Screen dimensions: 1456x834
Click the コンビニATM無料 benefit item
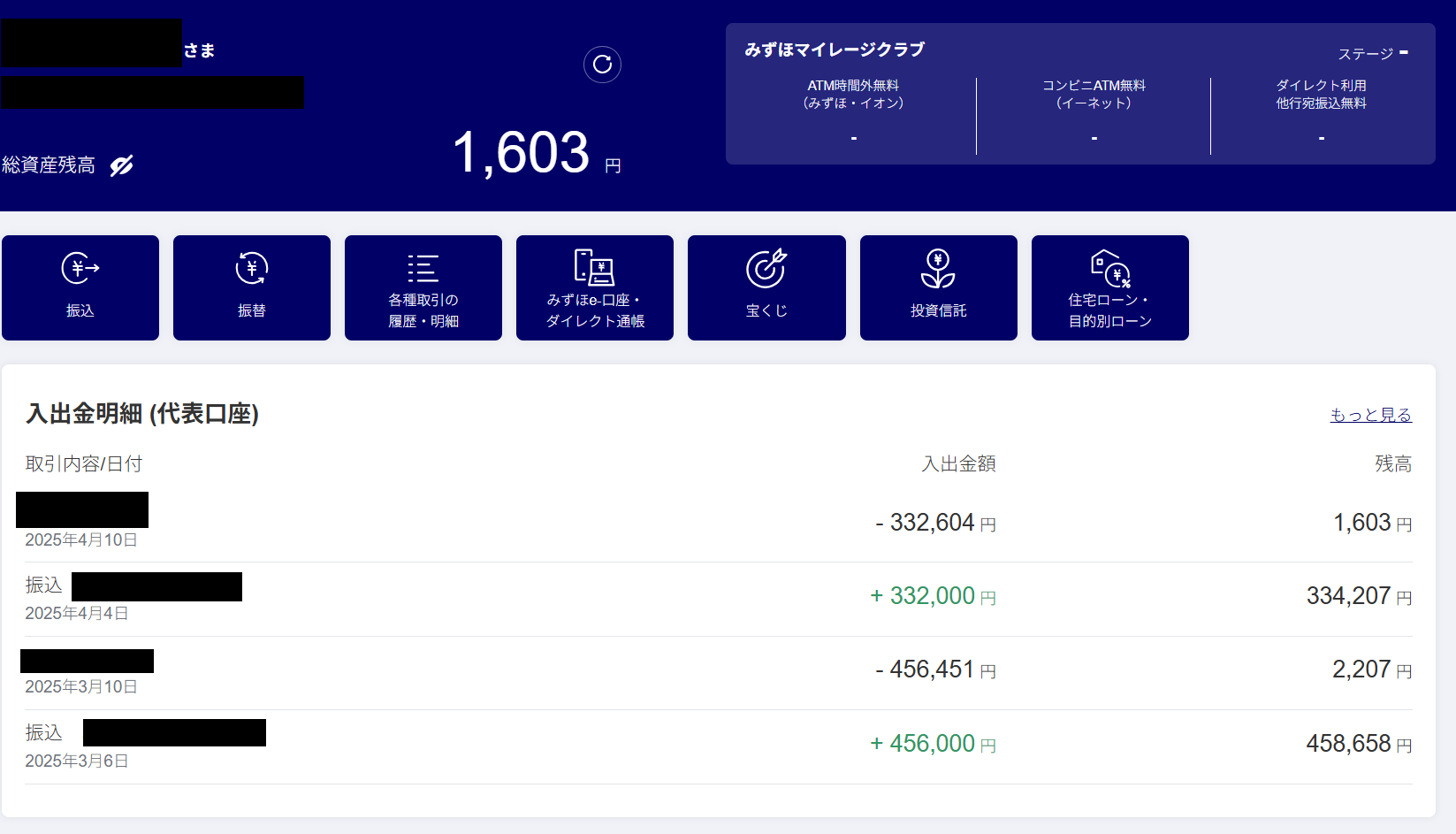1094,95
